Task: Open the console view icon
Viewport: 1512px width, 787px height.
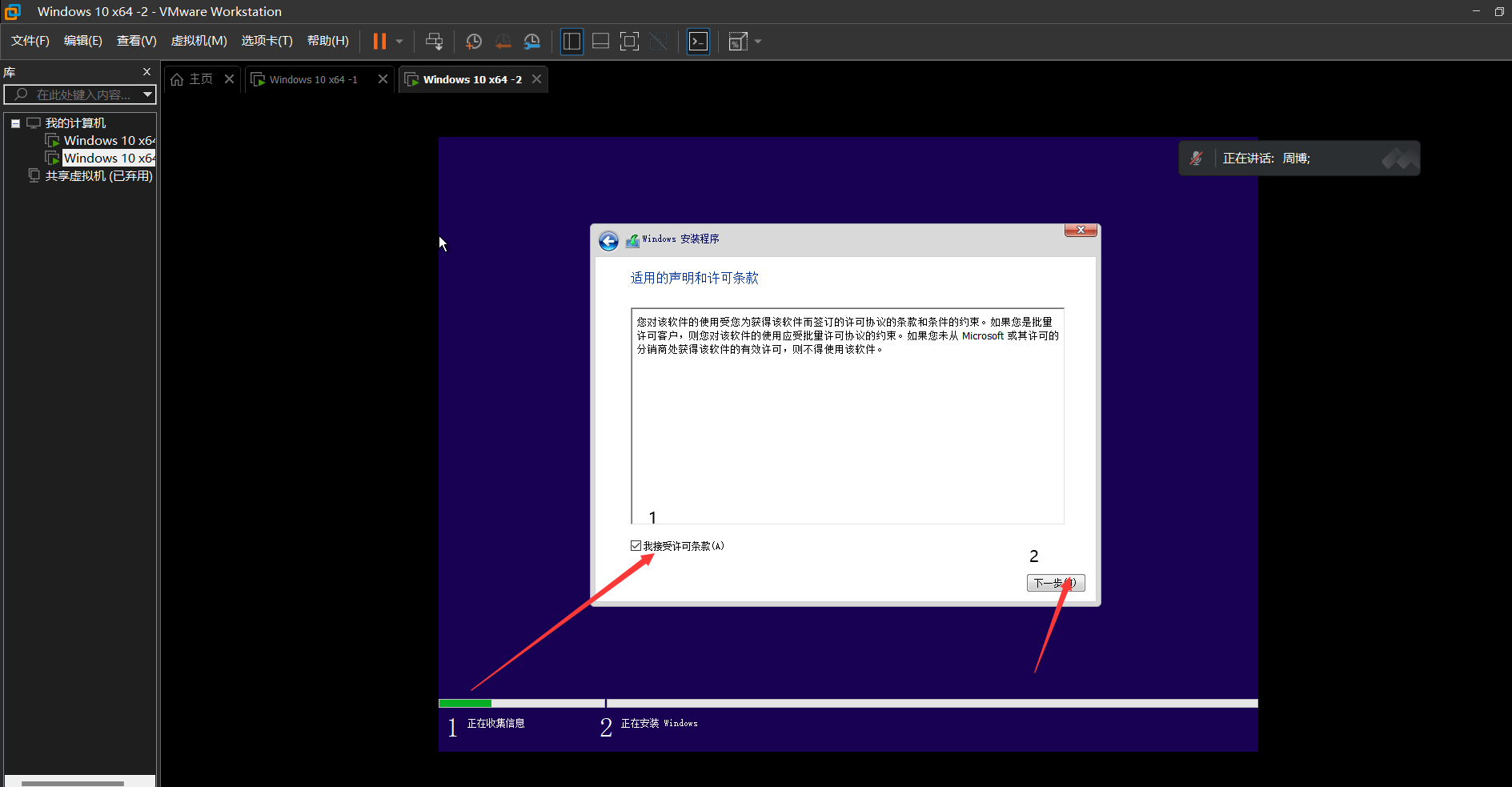Action: 699,41
